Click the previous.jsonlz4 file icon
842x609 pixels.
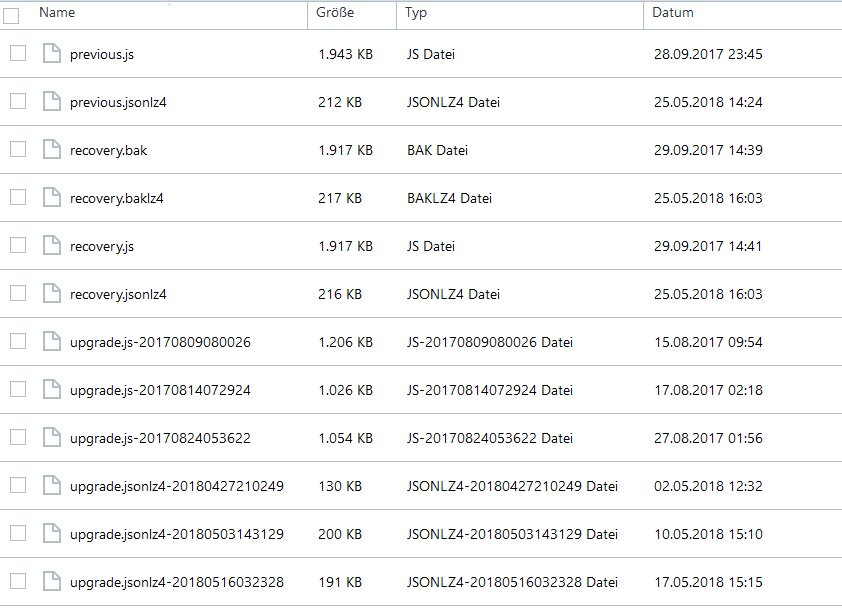pos(52,102)
